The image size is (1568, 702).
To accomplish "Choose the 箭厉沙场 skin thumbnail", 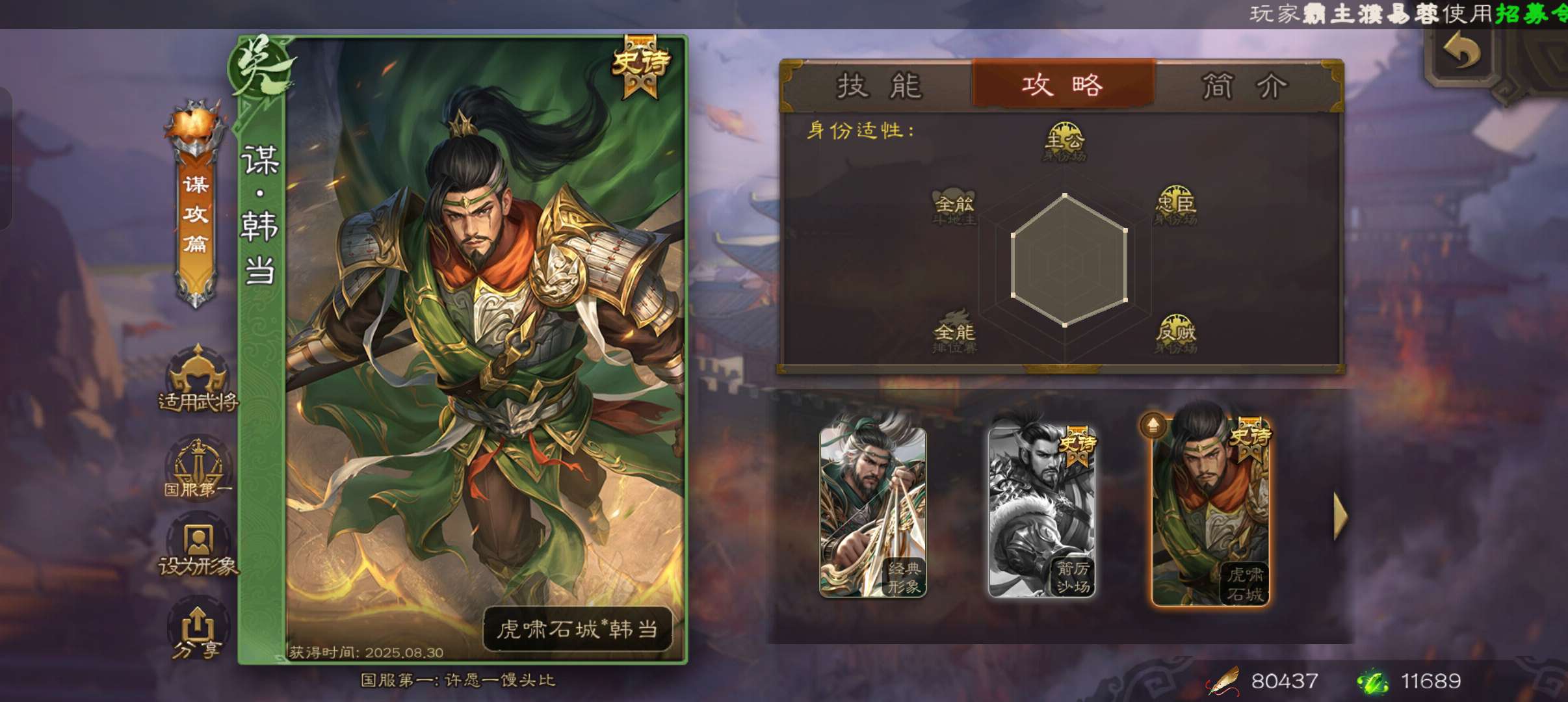I will click(x=1042, y=512).
